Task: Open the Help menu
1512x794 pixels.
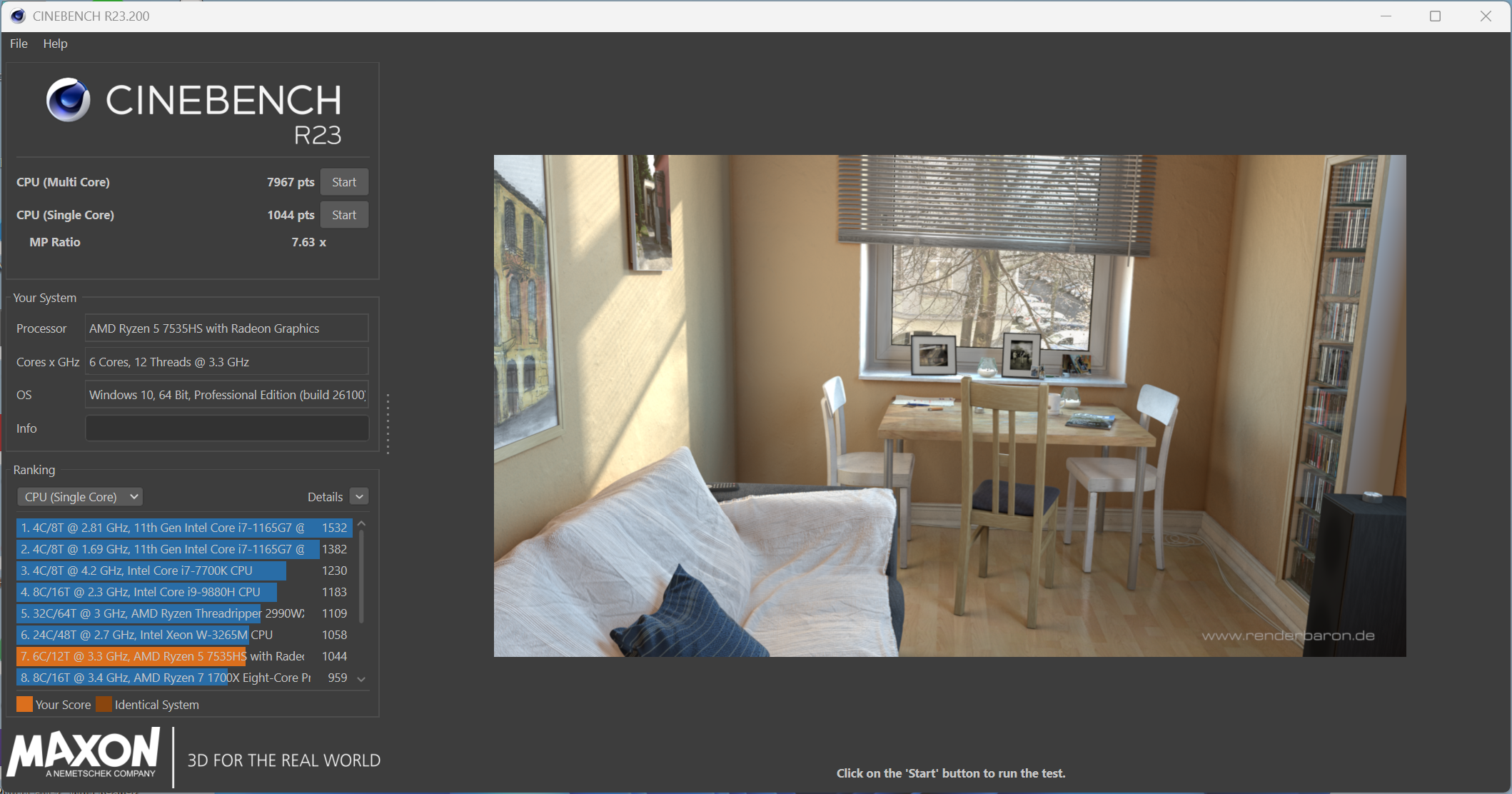Action: pyautogui.click(x=55, y=44)
